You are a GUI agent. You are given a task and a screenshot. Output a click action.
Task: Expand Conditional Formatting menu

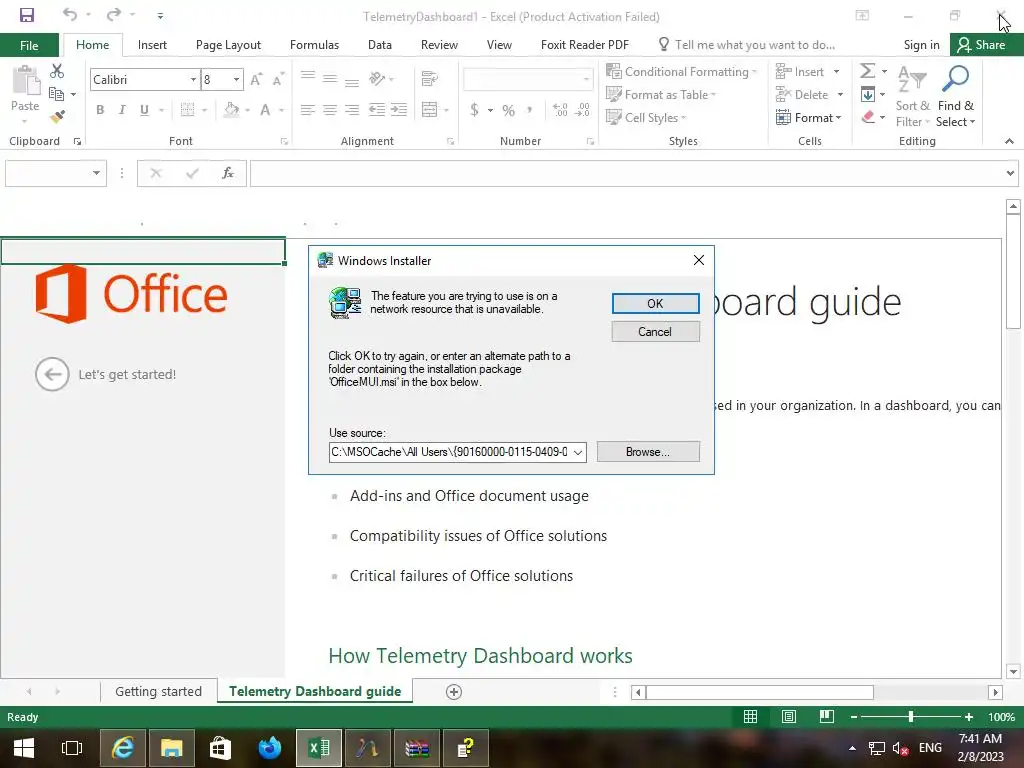681,72
